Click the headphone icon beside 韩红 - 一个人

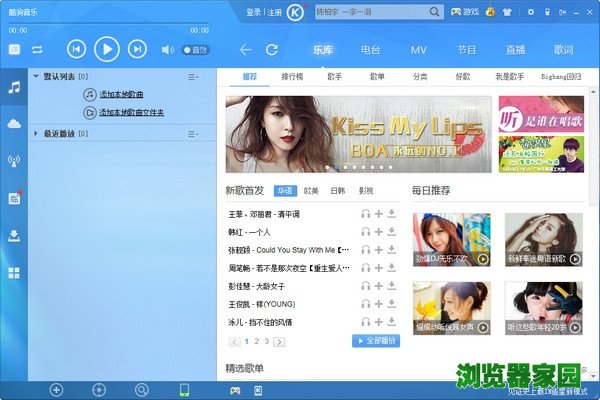[x=366, y=231]
